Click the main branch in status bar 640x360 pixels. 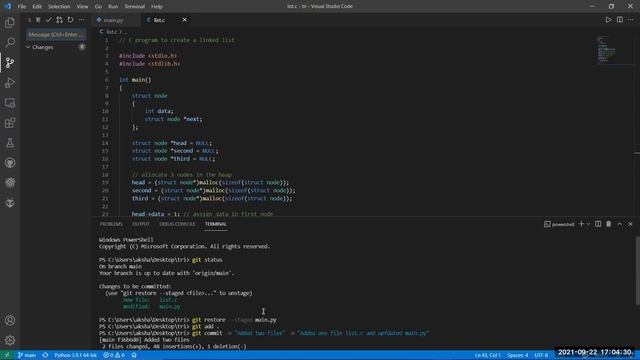[x=27, y=355]
